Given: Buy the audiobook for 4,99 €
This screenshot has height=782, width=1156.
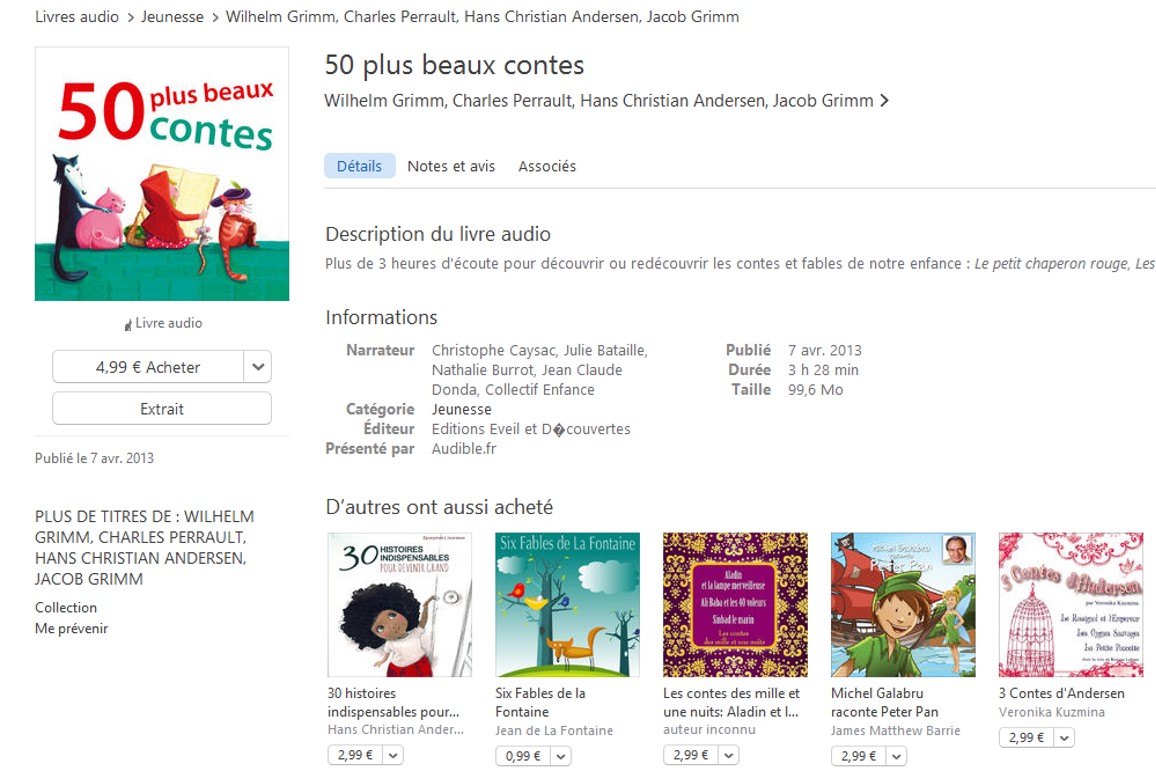Looking at the screenshot, I should coord(148,367).
